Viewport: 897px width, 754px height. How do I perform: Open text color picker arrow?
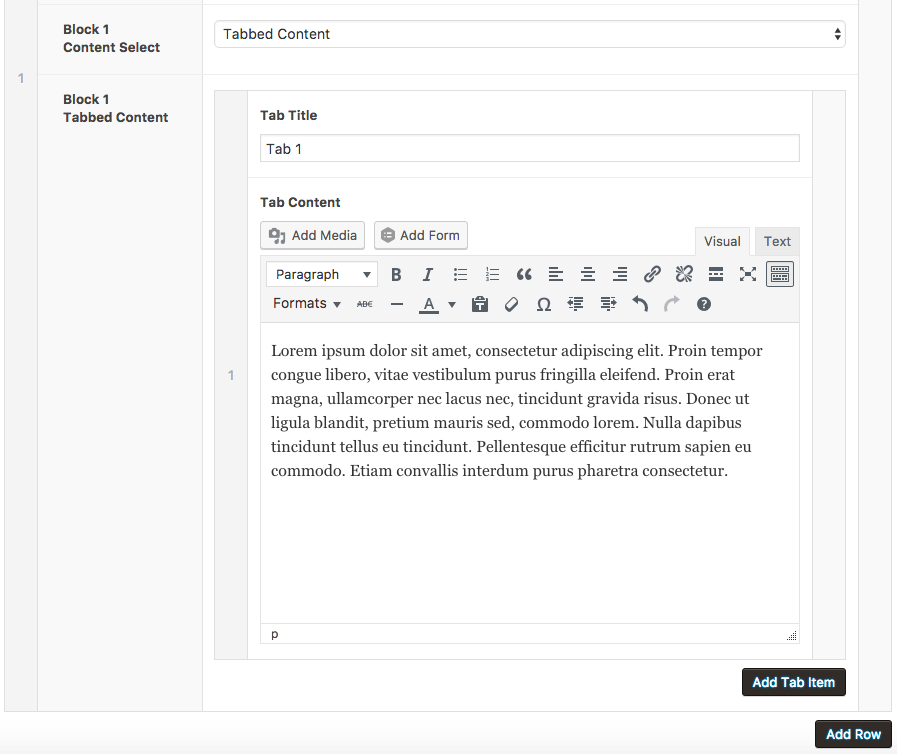tap(452, 305)
